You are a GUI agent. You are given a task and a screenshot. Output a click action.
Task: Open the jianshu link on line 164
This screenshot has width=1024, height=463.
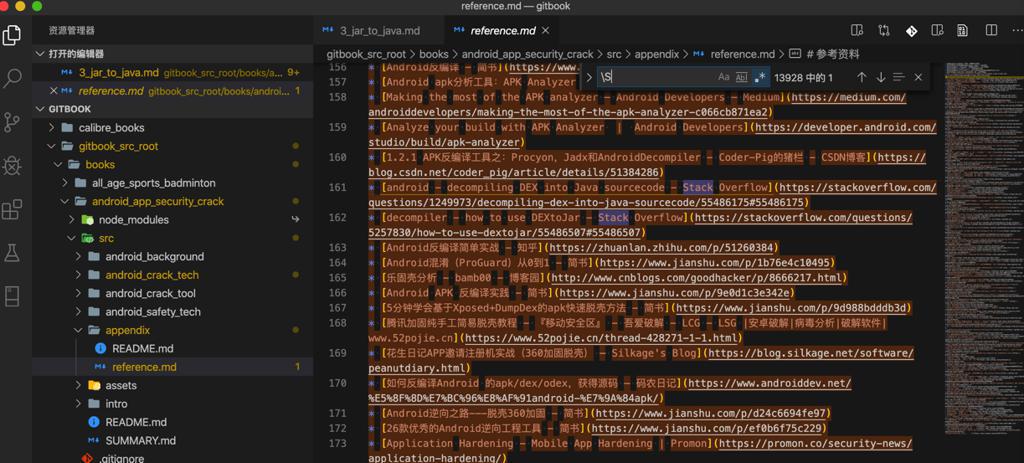pos(714,263)
